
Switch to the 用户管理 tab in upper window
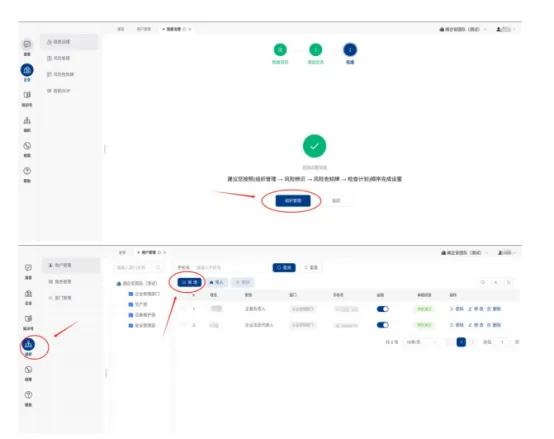tap(144, 29)
